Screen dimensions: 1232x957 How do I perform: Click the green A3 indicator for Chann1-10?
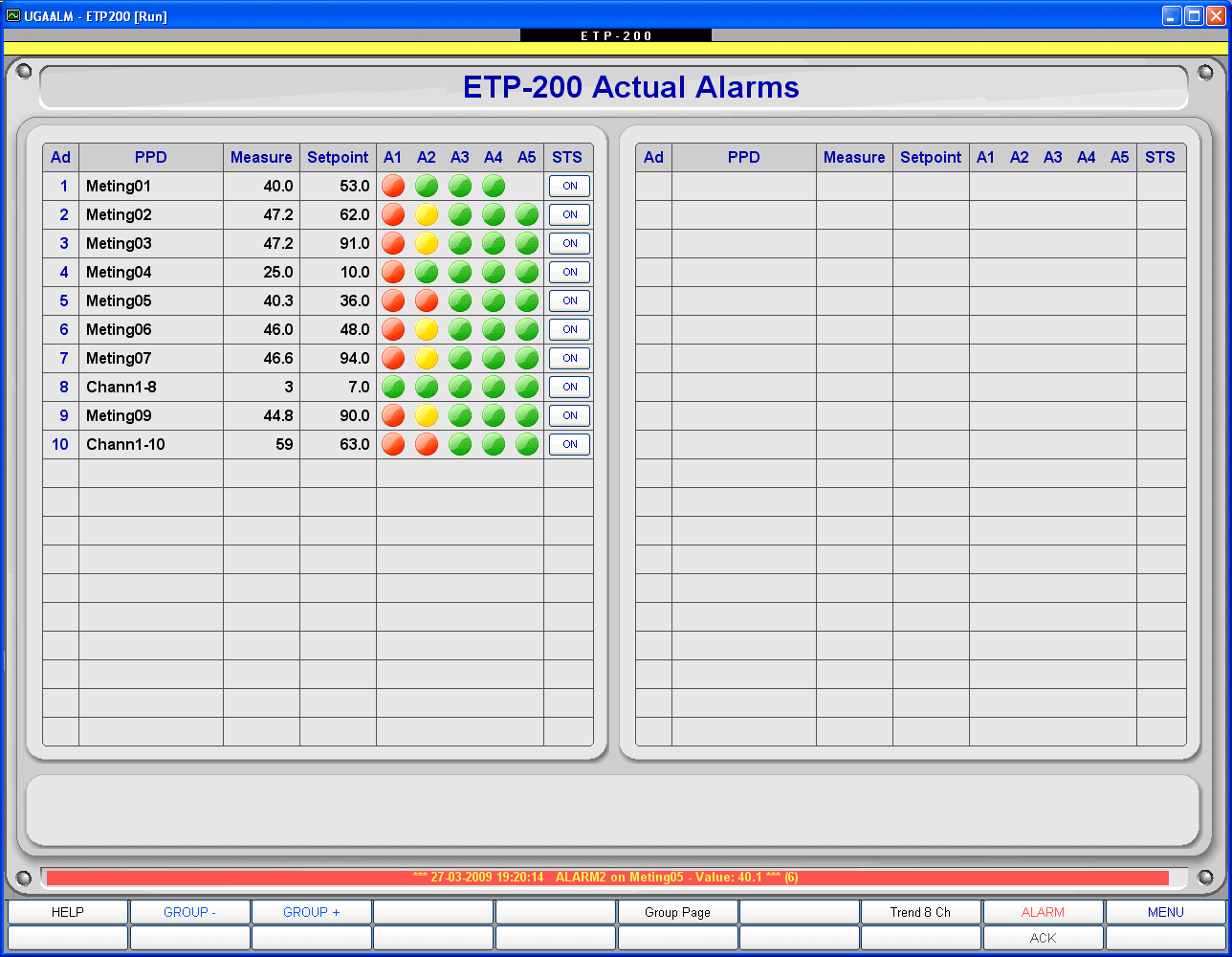[460, 444]
